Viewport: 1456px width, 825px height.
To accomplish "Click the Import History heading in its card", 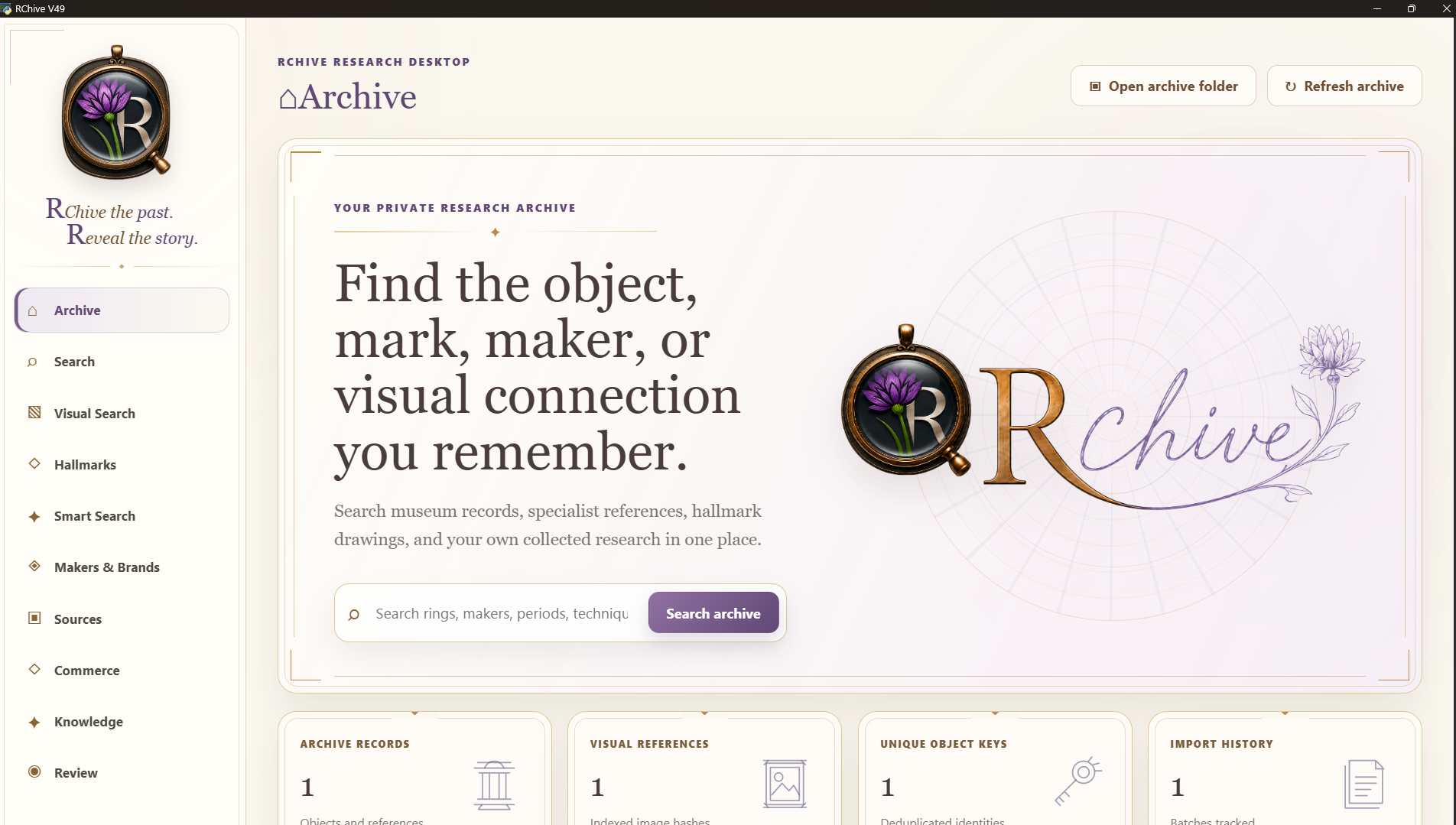I will tap(1221, 744).
